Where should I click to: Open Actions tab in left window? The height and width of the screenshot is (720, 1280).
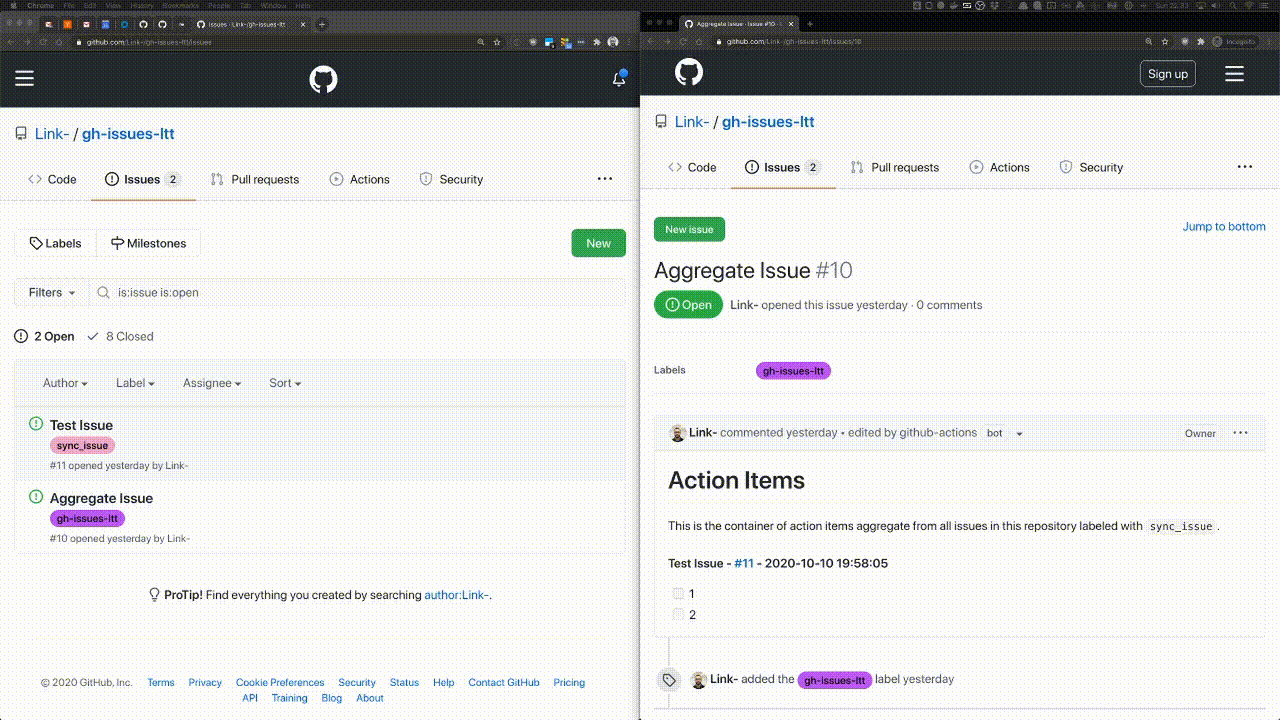pos(359,180)
